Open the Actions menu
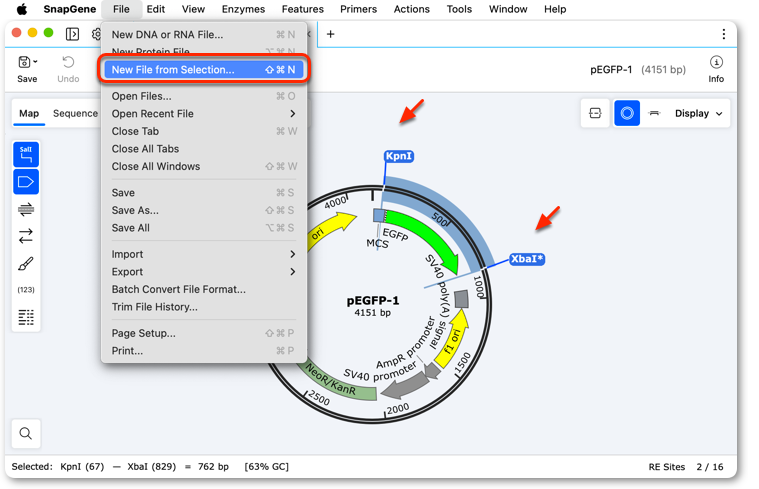 tap(412, 9)
